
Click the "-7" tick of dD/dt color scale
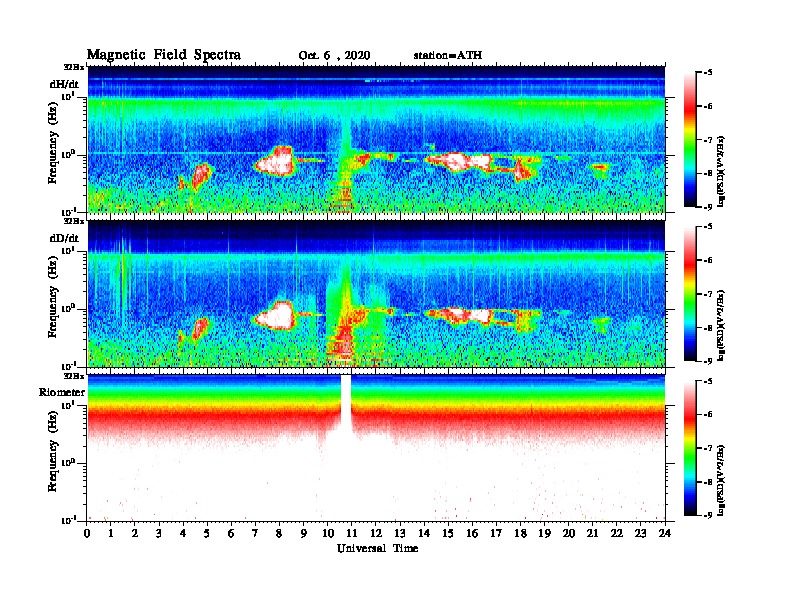pyautogui.click(x=709, y=294)
